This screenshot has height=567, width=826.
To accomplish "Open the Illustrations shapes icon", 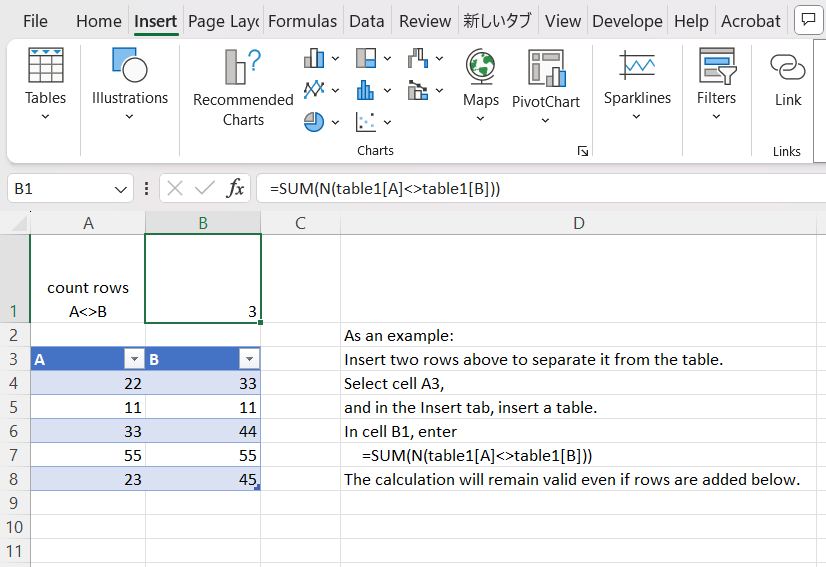I will pos(130,65).
